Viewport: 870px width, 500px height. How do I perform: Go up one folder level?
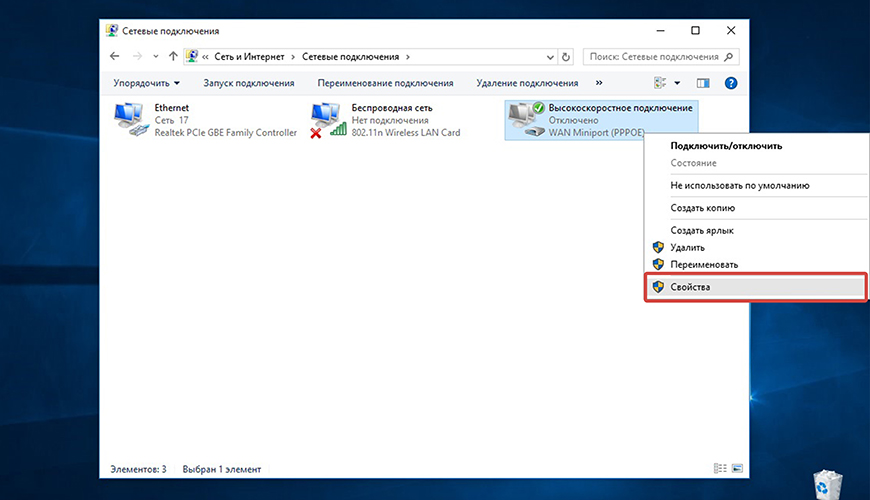point(173,56)
